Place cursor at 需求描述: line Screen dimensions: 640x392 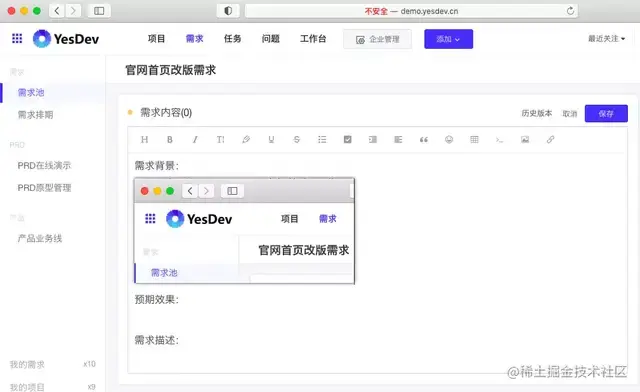tap(157, 340)
